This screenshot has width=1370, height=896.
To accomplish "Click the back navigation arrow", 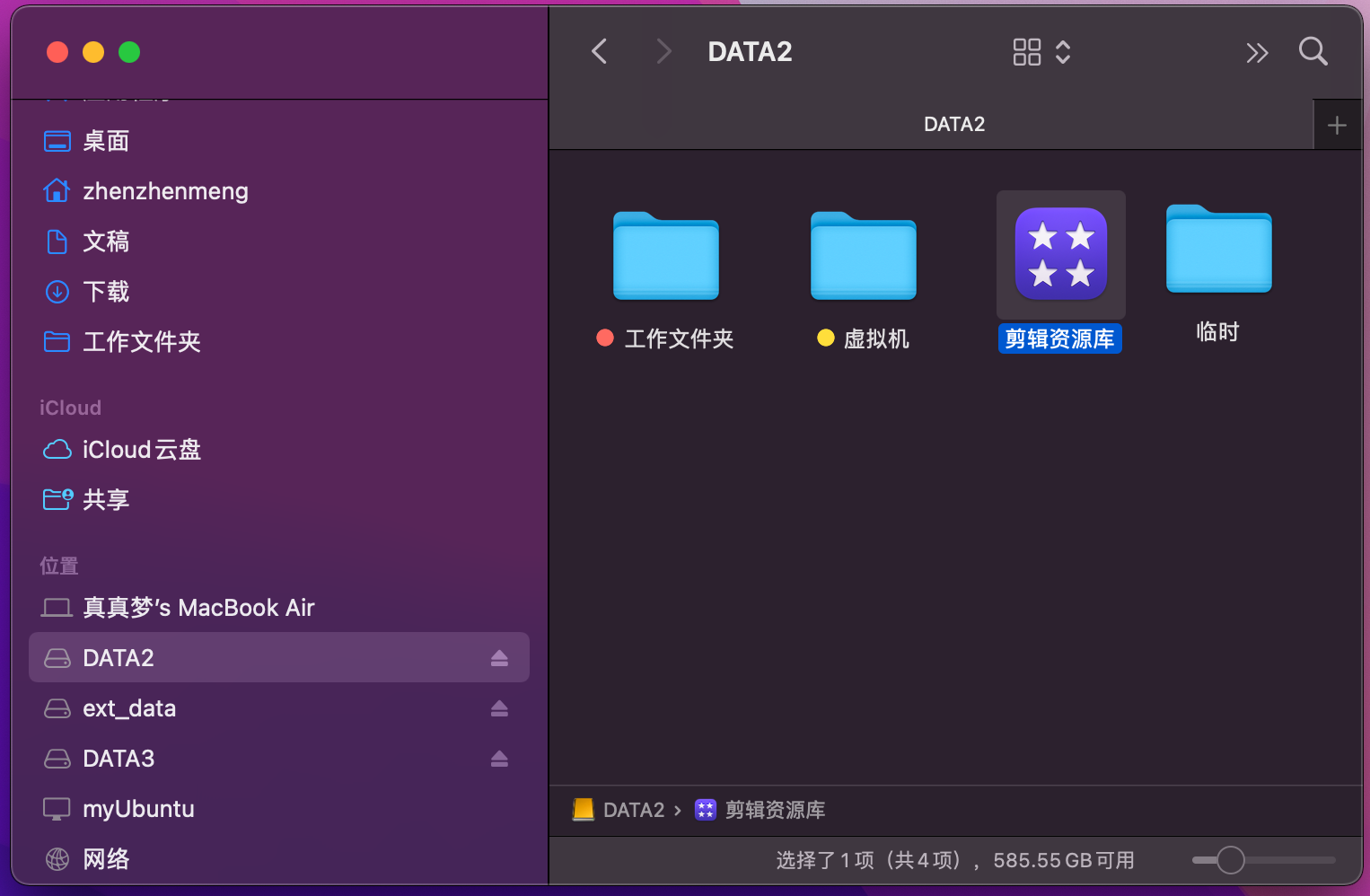I will click(600, 52).
